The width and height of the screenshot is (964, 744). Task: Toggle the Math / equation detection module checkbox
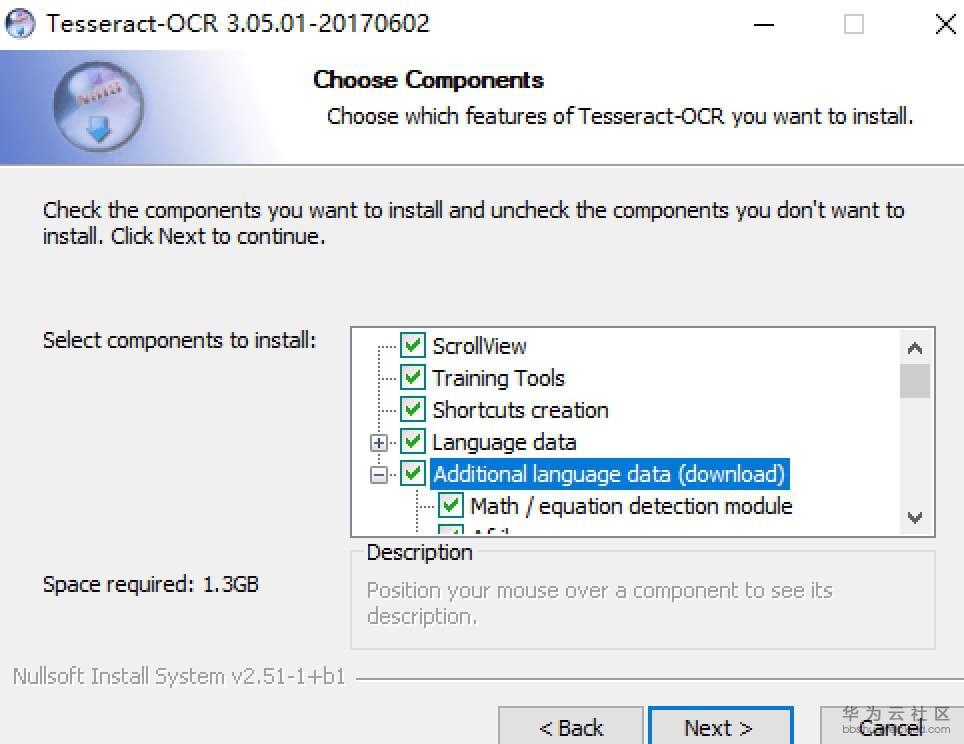click(x=451, y=506)
